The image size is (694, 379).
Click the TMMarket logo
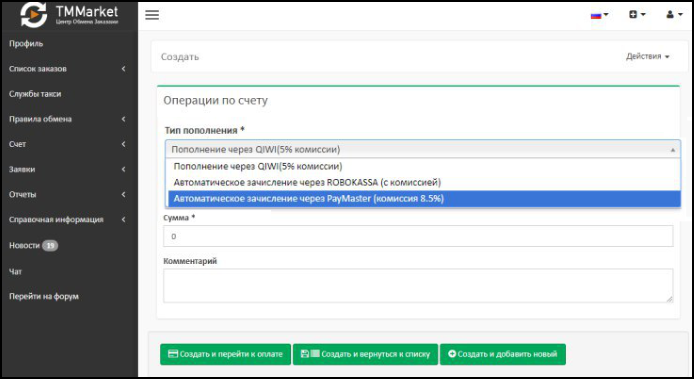pyautogui.click(x=69, y=15)
